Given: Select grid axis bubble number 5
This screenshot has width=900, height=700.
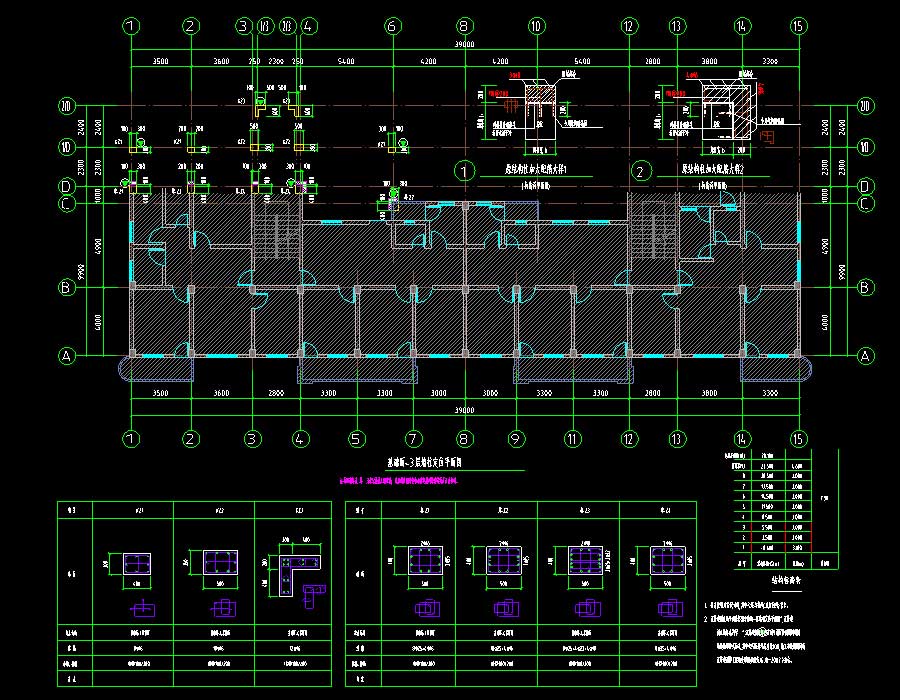Looking at the screenshot, I should coord(355,438).
